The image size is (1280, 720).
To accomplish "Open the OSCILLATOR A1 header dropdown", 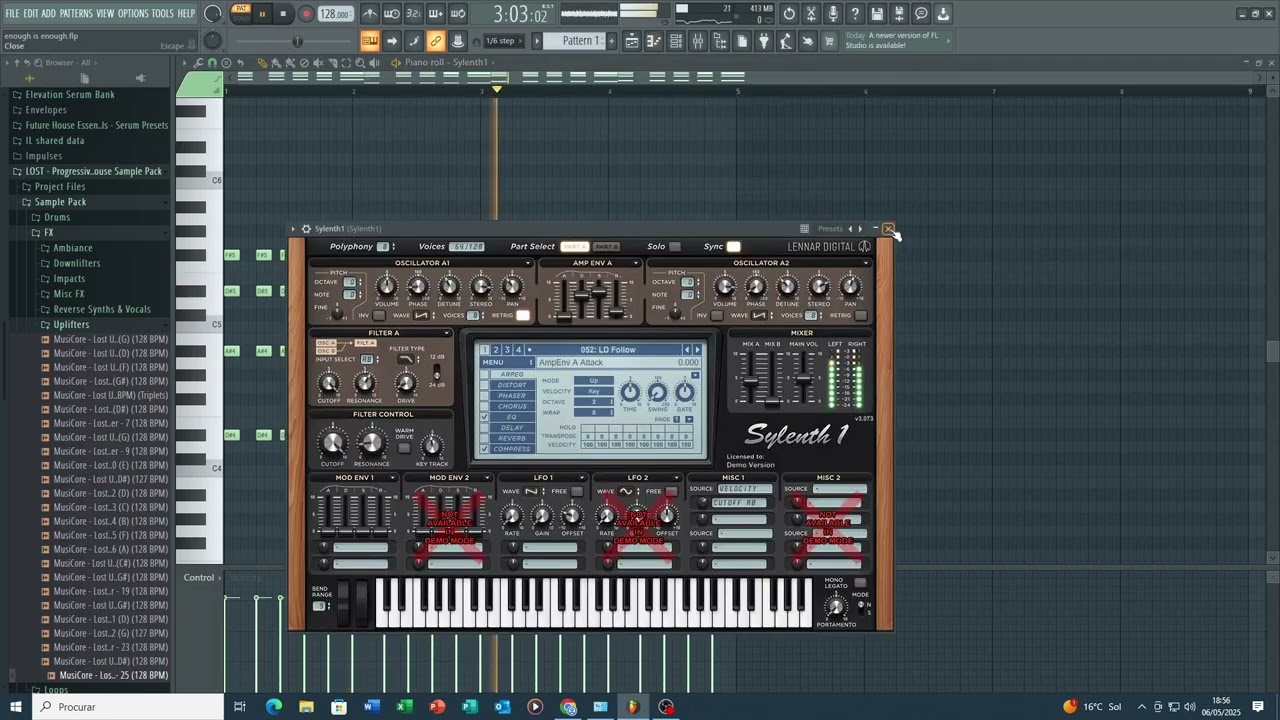I will [x=528, y=264].
